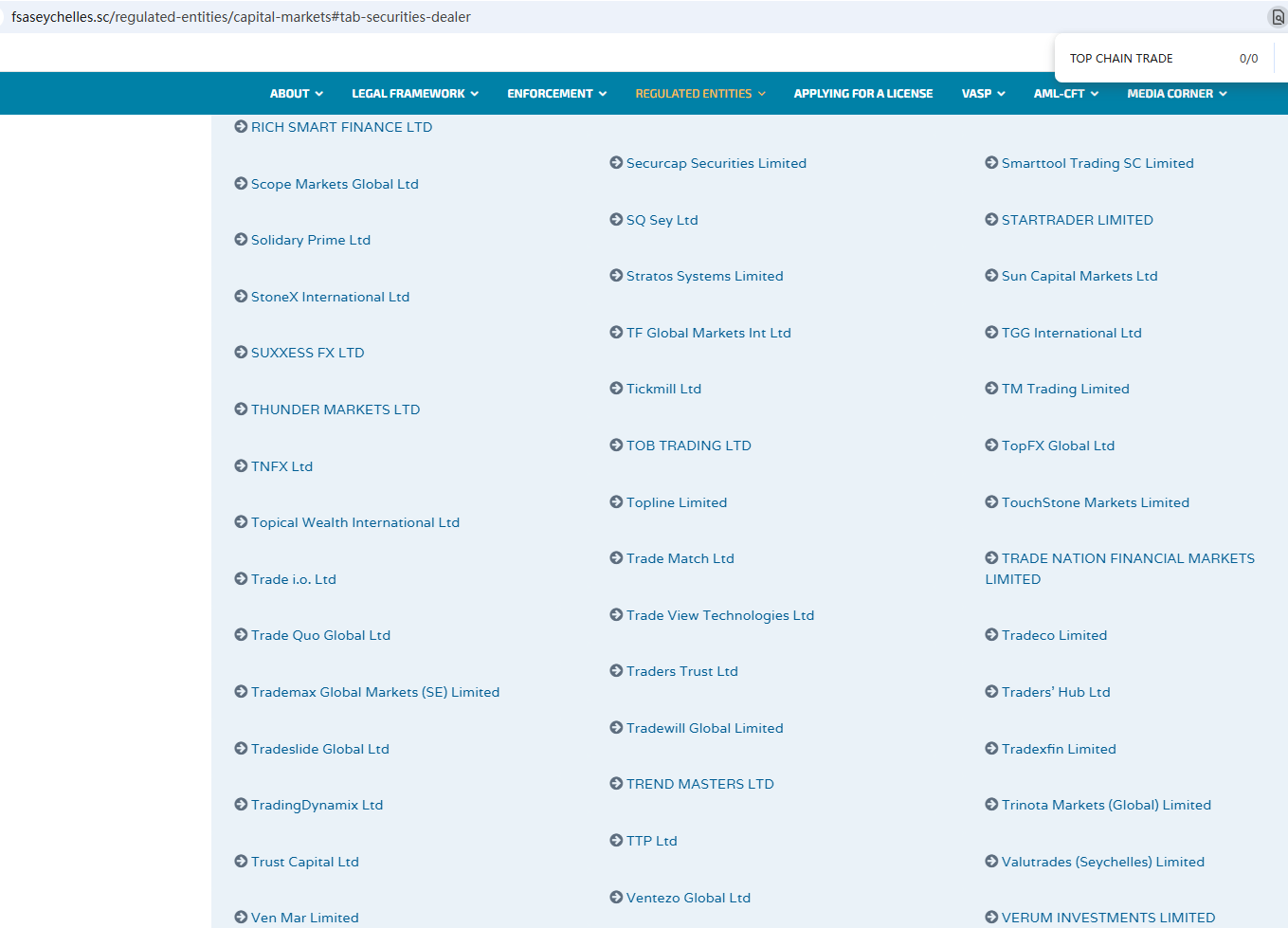1288x928 pixels.
Task: Click the arrow icon next to Trust Capital Ltd
Action: click(241, 861)
